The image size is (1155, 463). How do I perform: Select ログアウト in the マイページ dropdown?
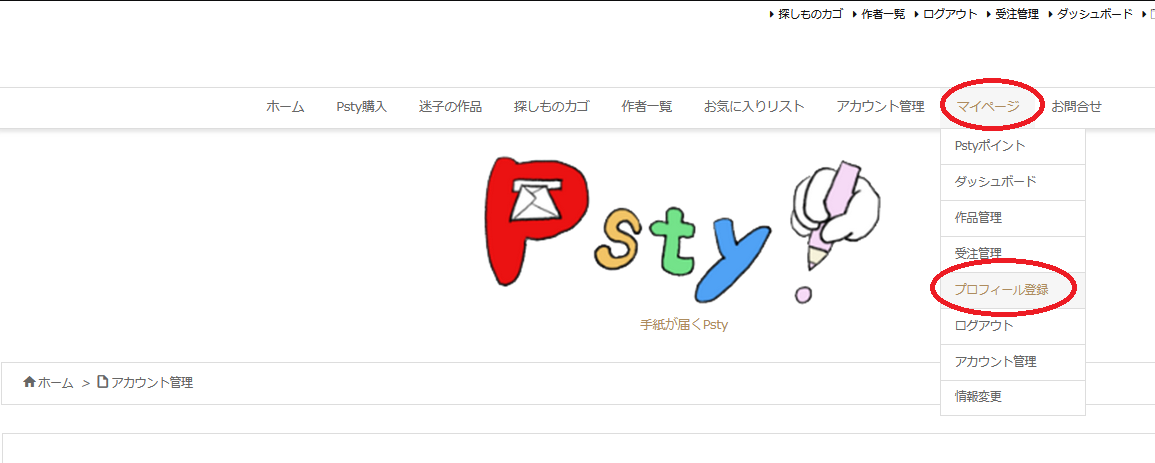[x=1013, y=326]
